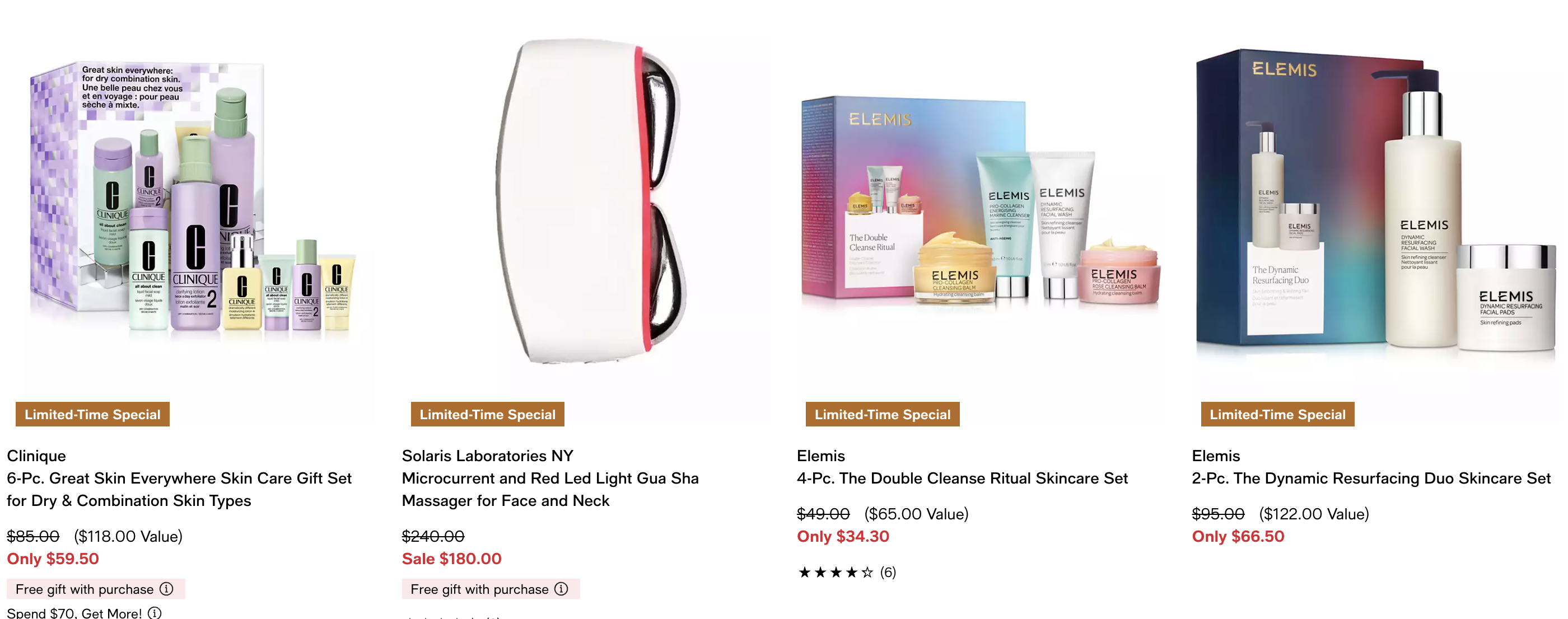The width and height of the screenshot is (1568, 619).
Task: Open 2-Pc. The Dynamic Resurfacing Duo Skincare Set
Action: click(x=1371, y=479)
